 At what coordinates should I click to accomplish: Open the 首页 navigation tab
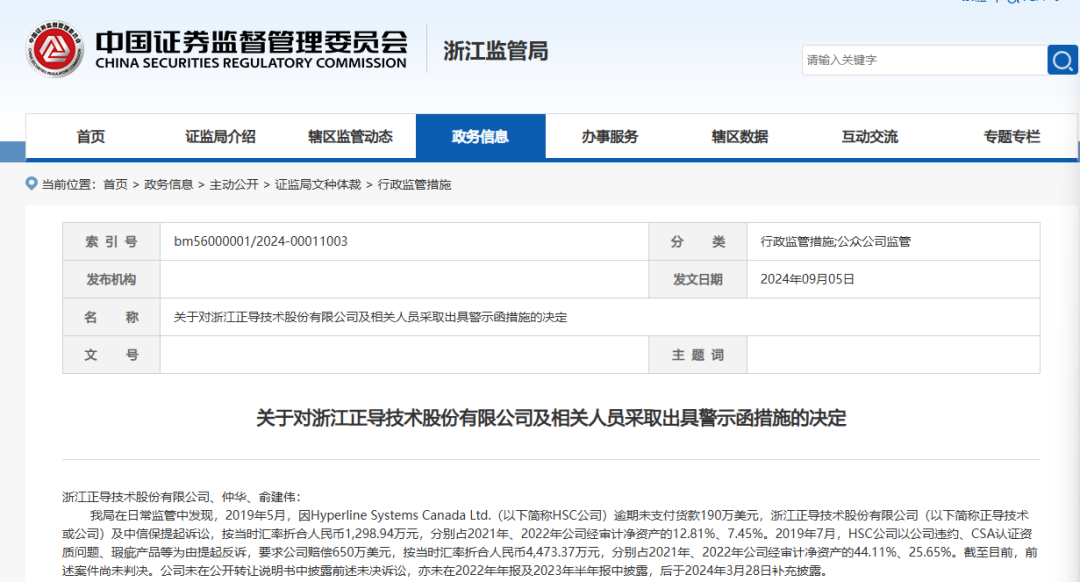coord(91,136)
